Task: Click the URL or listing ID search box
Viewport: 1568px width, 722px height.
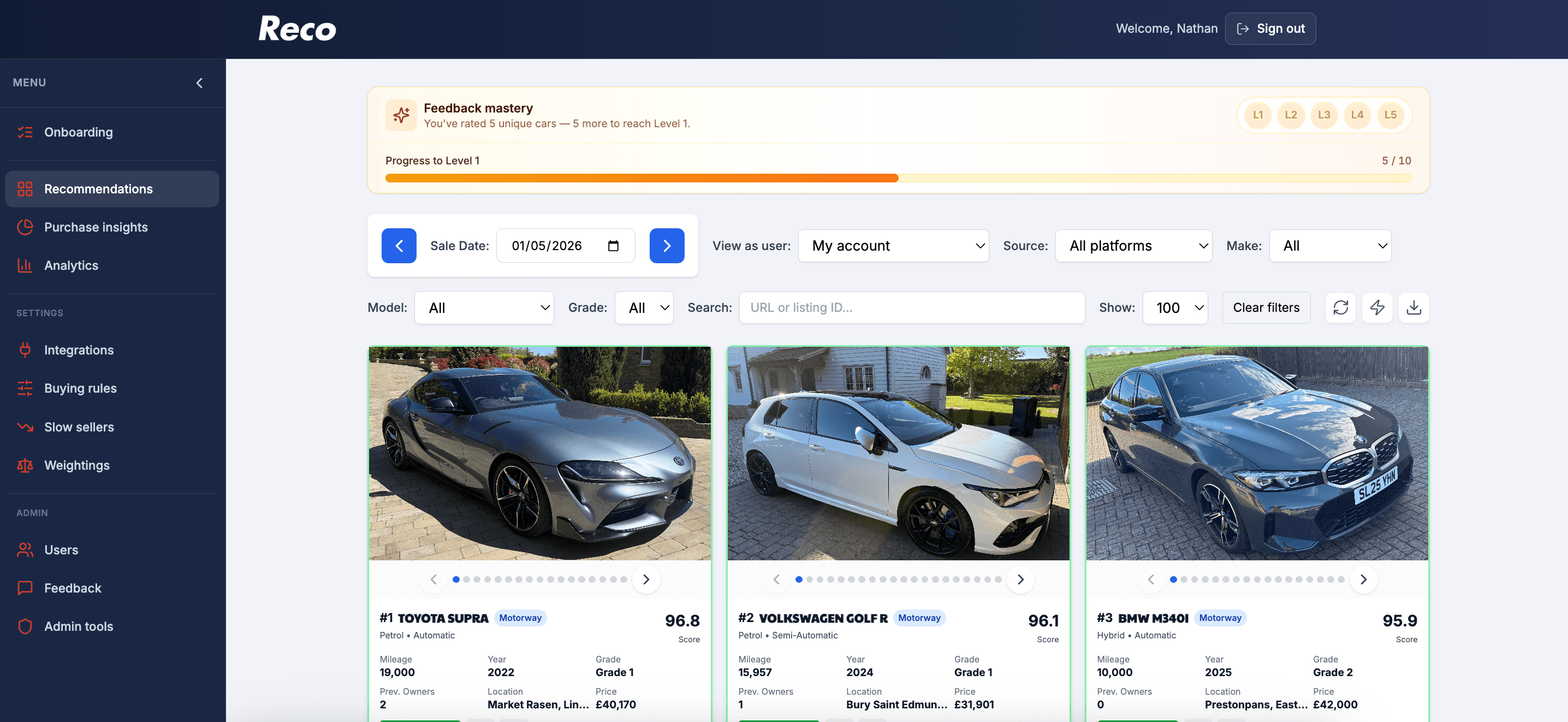Action: coord(912,308)
